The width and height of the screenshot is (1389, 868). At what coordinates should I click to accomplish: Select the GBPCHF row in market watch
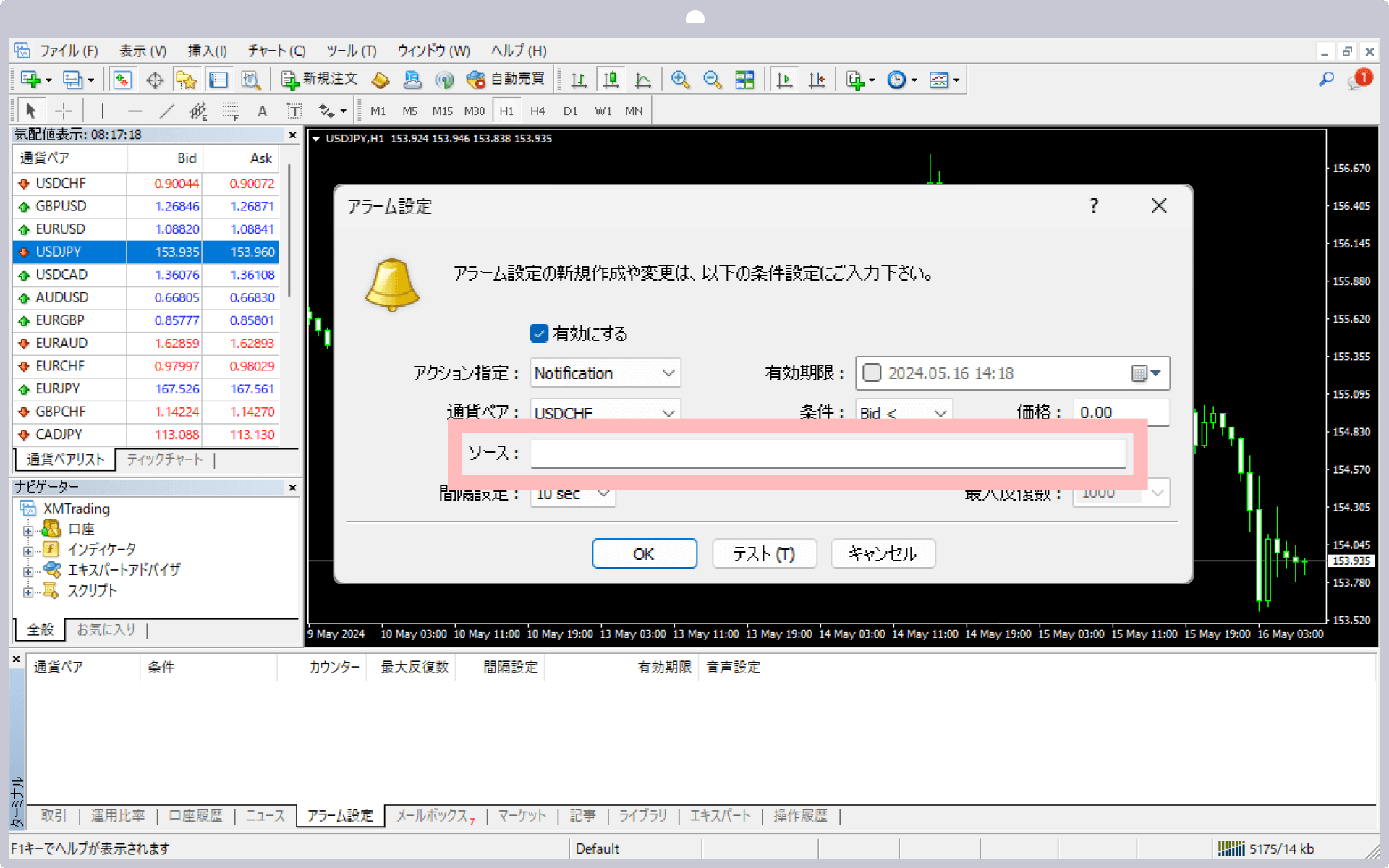click(x=145, y=412)
